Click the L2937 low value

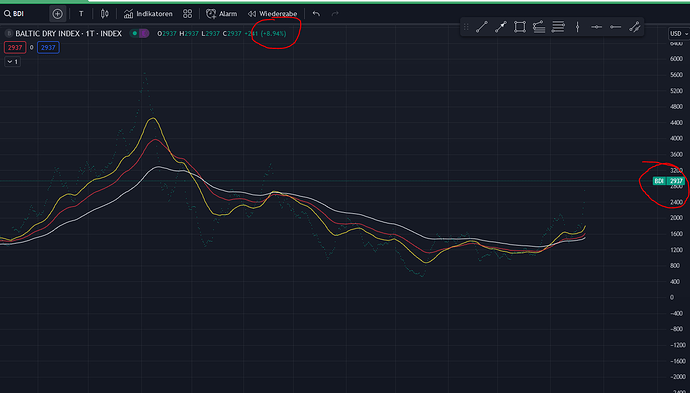210,33
